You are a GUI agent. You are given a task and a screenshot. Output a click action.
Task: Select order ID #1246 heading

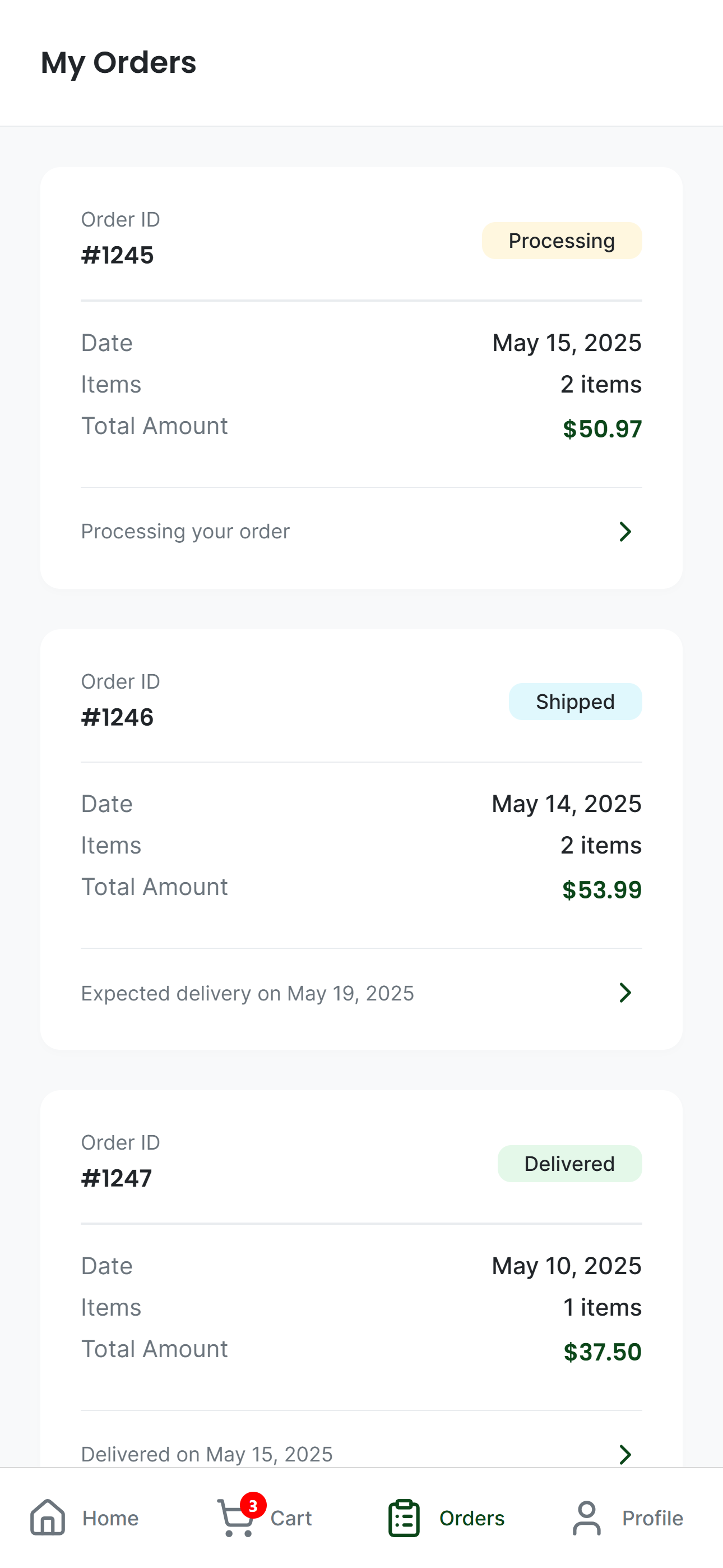(x=118, y=718)
